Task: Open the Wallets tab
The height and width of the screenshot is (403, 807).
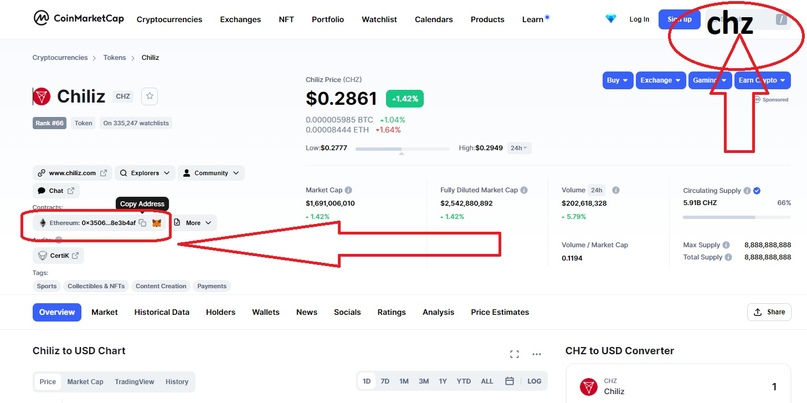Action: (x=266, y=312)
